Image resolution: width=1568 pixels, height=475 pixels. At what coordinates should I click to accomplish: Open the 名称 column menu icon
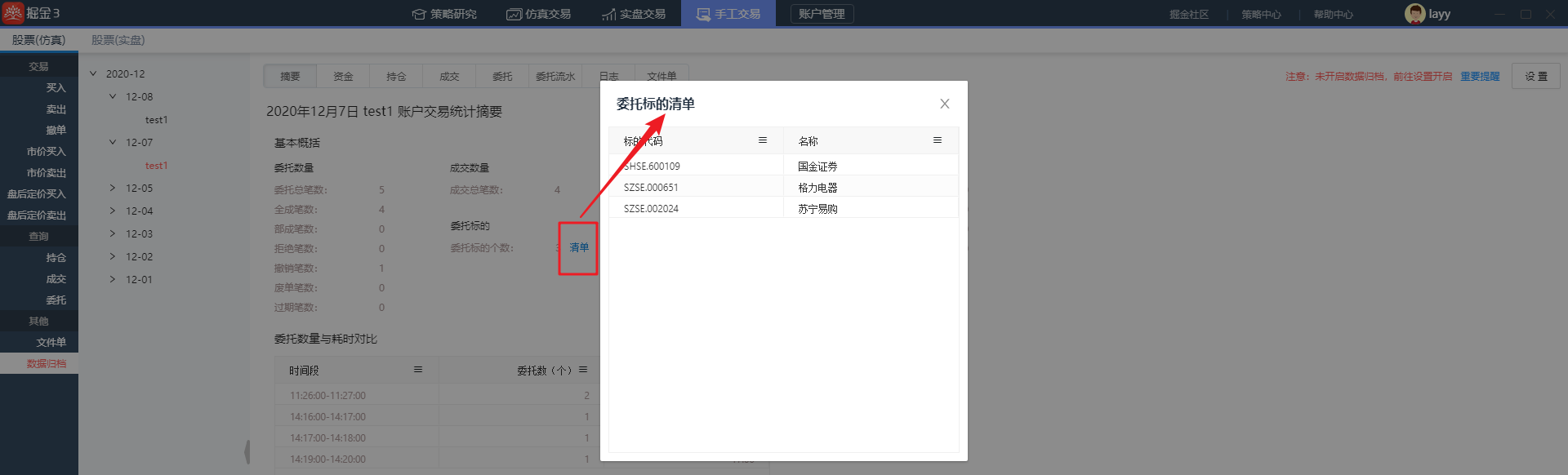[x=937, y=140]
